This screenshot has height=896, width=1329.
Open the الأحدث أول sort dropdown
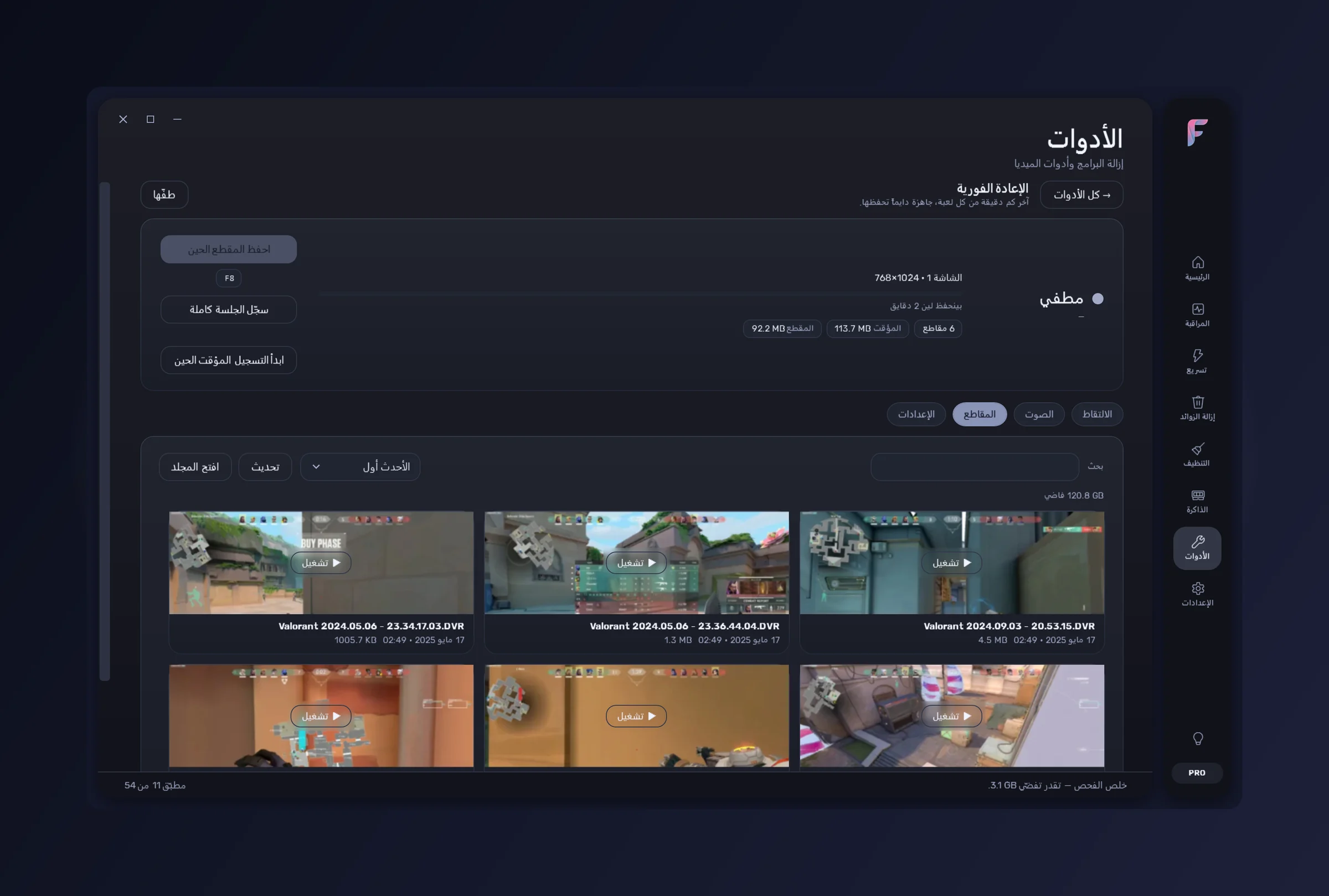(x=360, y=467)
